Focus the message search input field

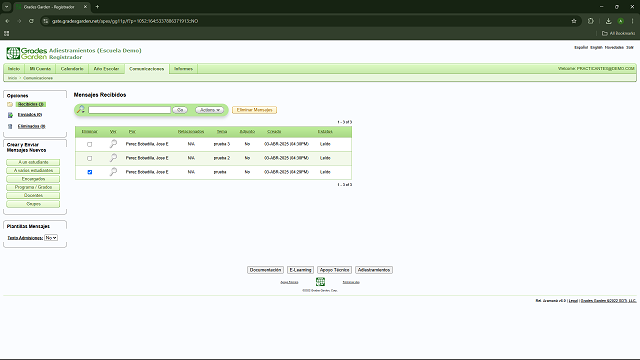click(129, 110)
